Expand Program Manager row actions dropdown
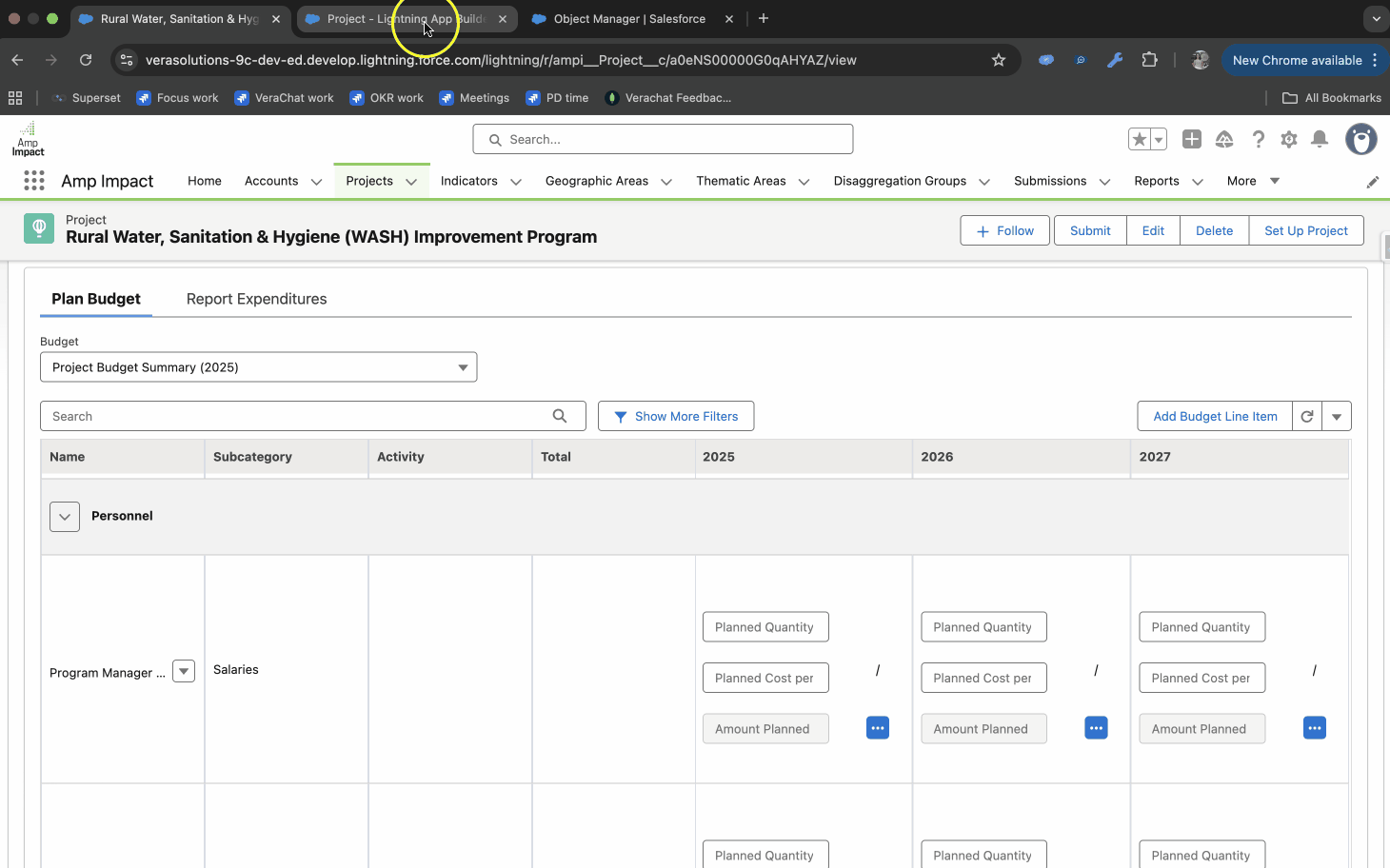The image size is (1390, 868). 184,671
